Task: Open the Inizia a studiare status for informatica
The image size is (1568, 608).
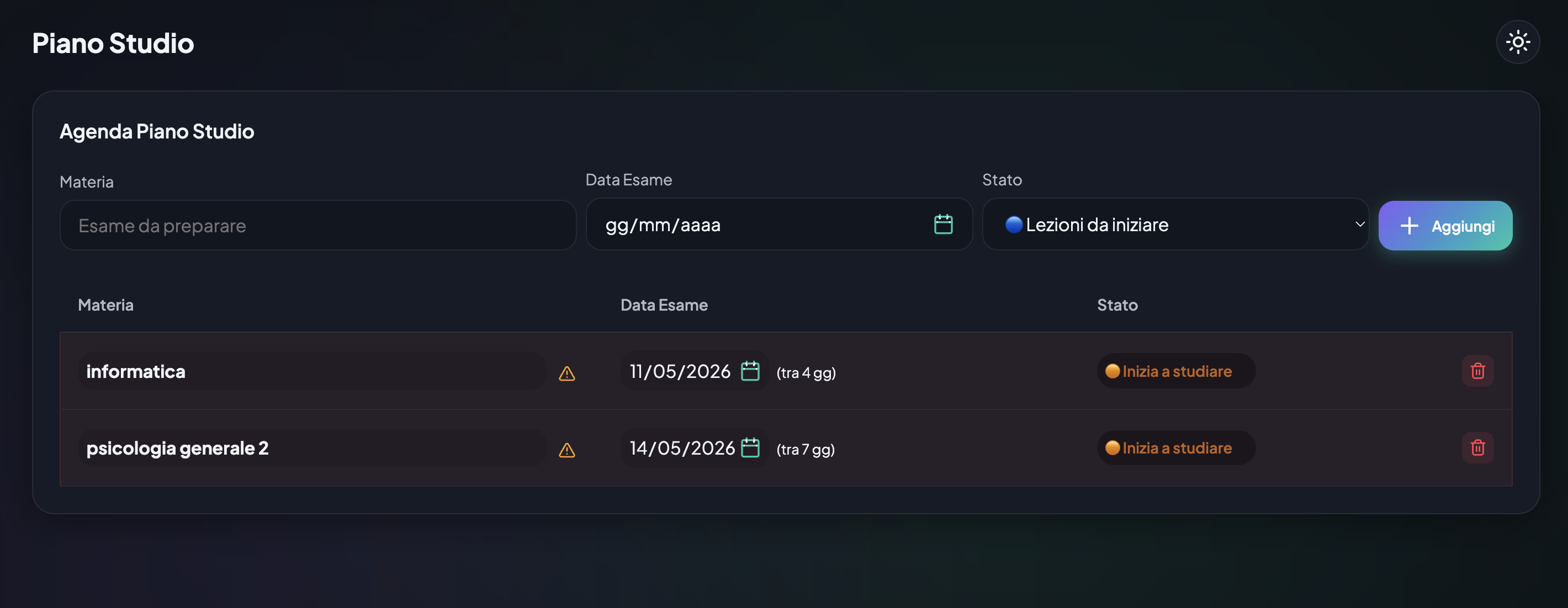Action: coord(1175,371)
